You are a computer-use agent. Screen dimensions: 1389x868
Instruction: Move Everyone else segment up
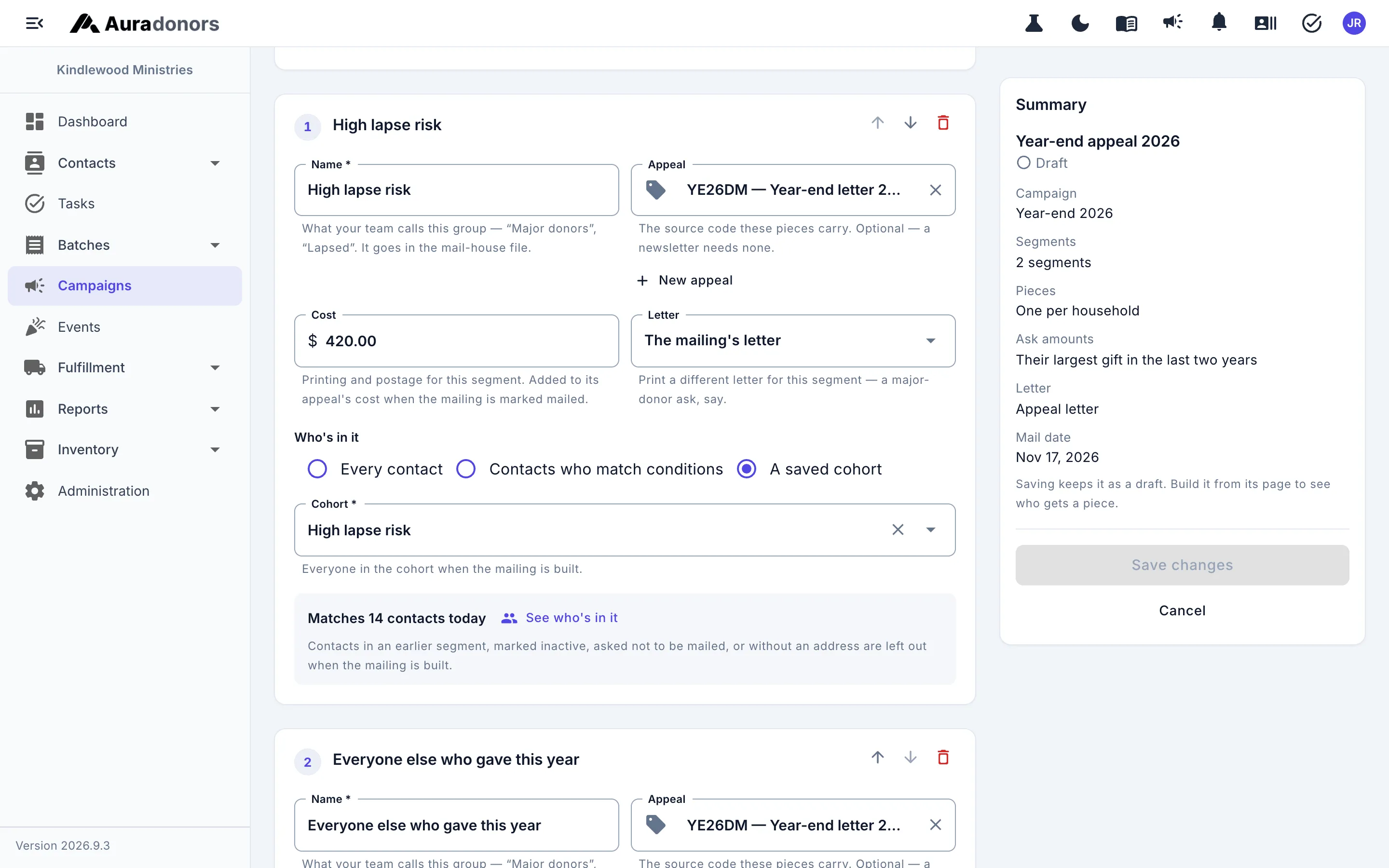pyautogui.click(x=877, y=757)
